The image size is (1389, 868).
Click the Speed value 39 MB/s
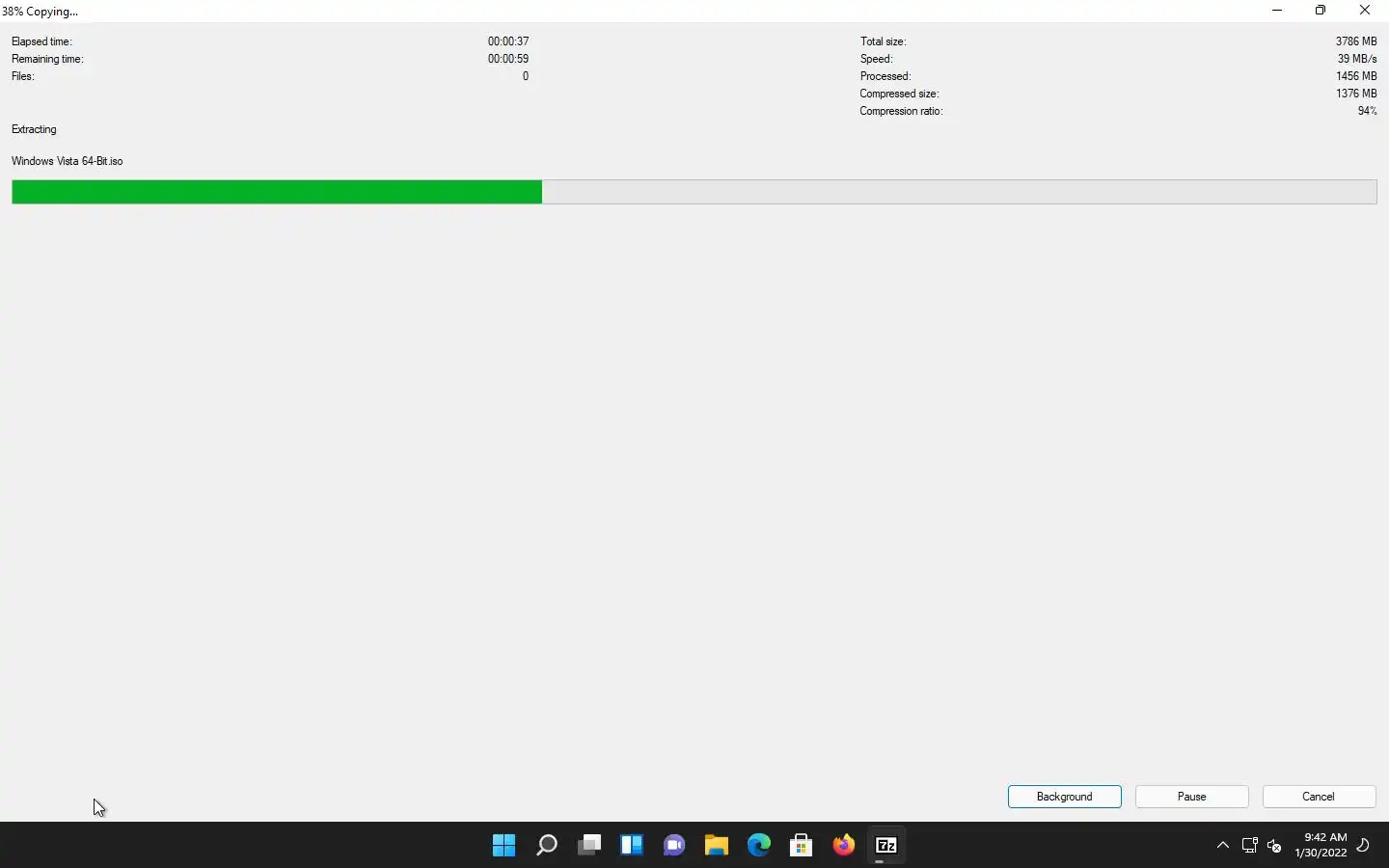pos(1357,59)
